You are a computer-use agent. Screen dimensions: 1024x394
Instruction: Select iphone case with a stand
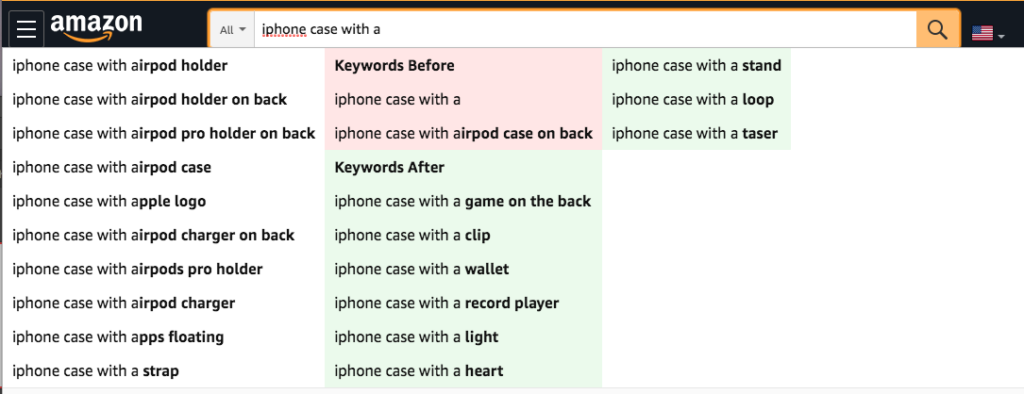coord(696,65)
